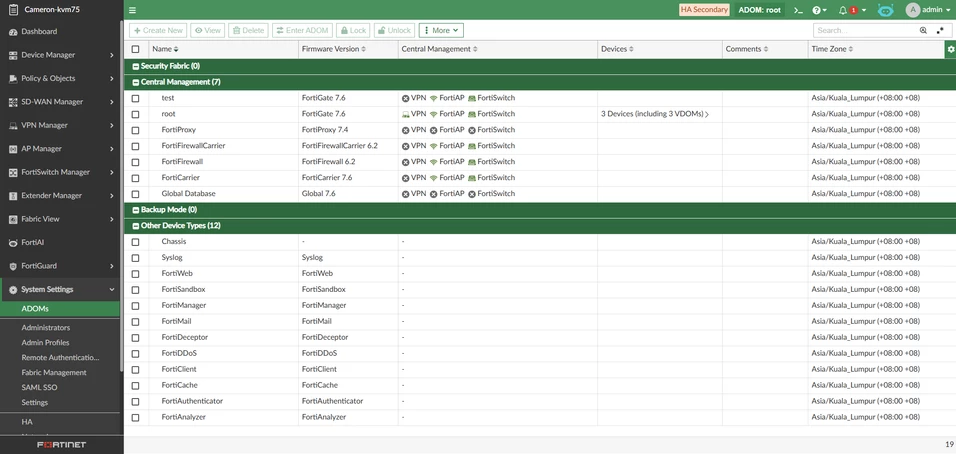Open the 3 Devices link for root

[654, 114]
